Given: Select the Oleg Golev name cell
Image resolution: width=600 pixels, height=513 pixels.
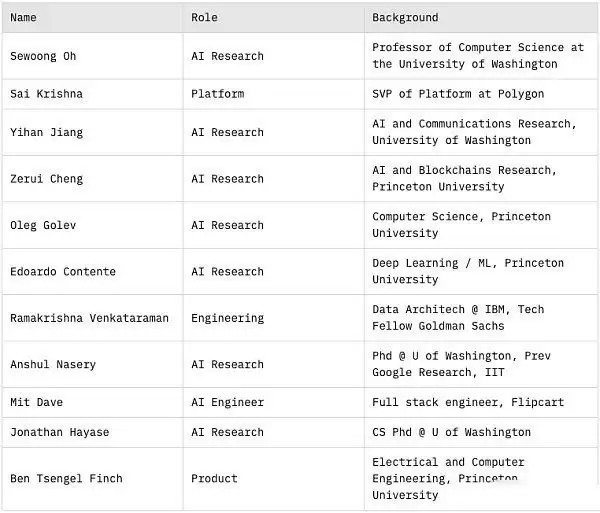Looking at the screenshot, I should 43,225.
